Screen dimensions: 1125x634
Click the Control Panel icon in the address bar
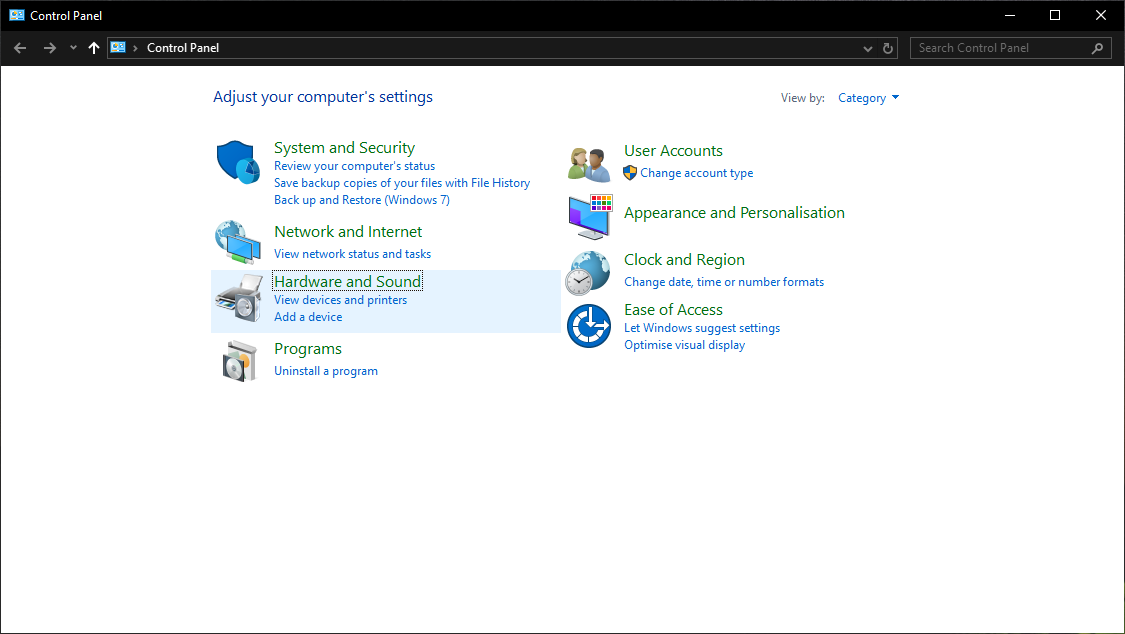click(x=119, y=47)
